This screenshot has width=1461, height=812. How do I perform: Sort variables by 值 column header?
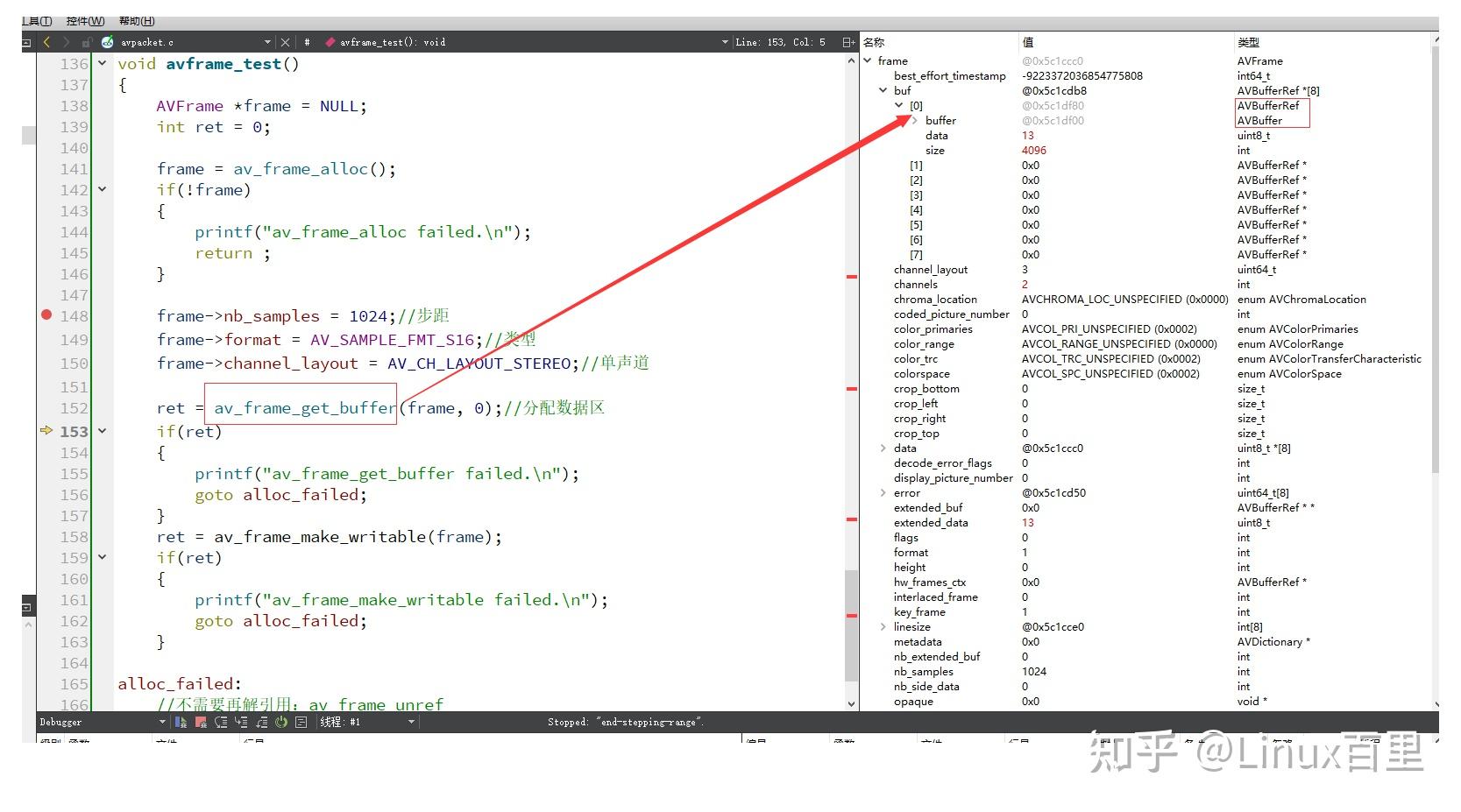pos(1125,42)
